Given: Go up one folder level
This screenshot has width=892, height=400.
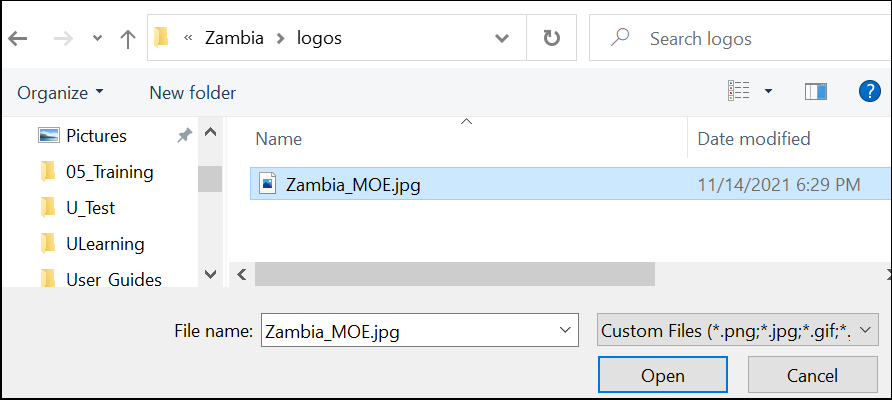Looking at the screenshot, I should tap(128, 39).
